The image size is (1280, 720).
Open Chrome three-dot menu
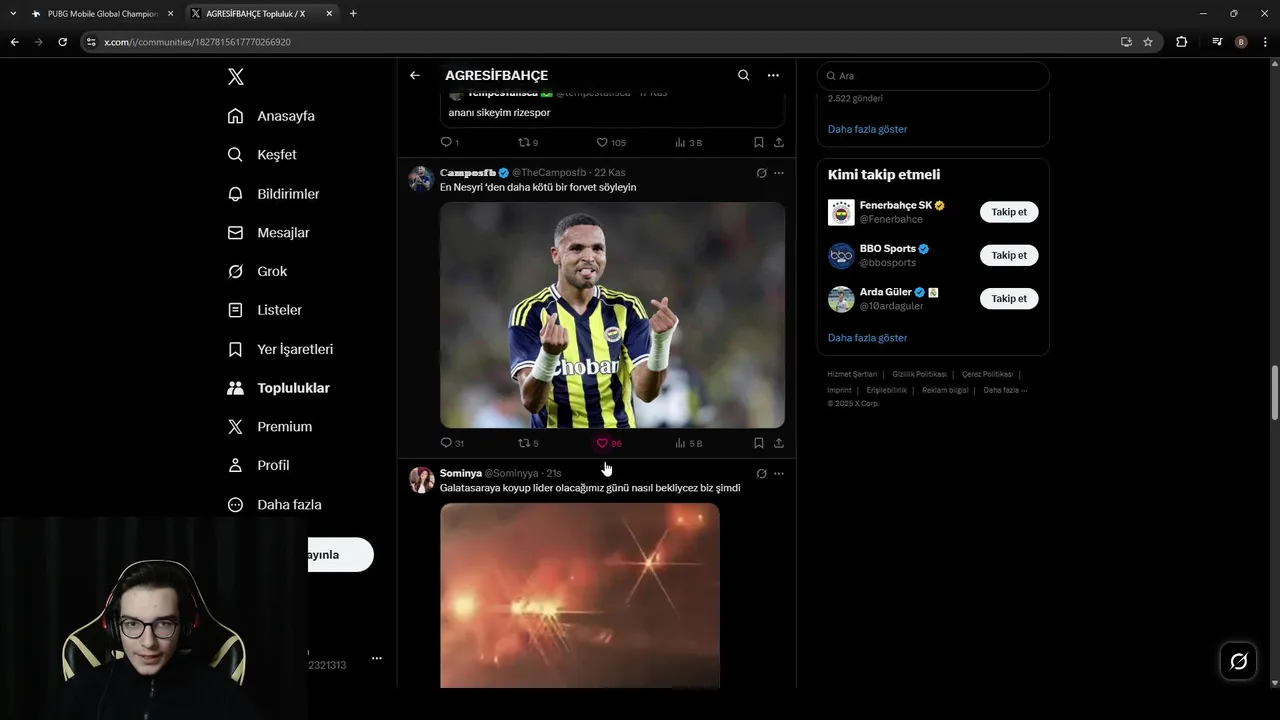[1265, 42]
